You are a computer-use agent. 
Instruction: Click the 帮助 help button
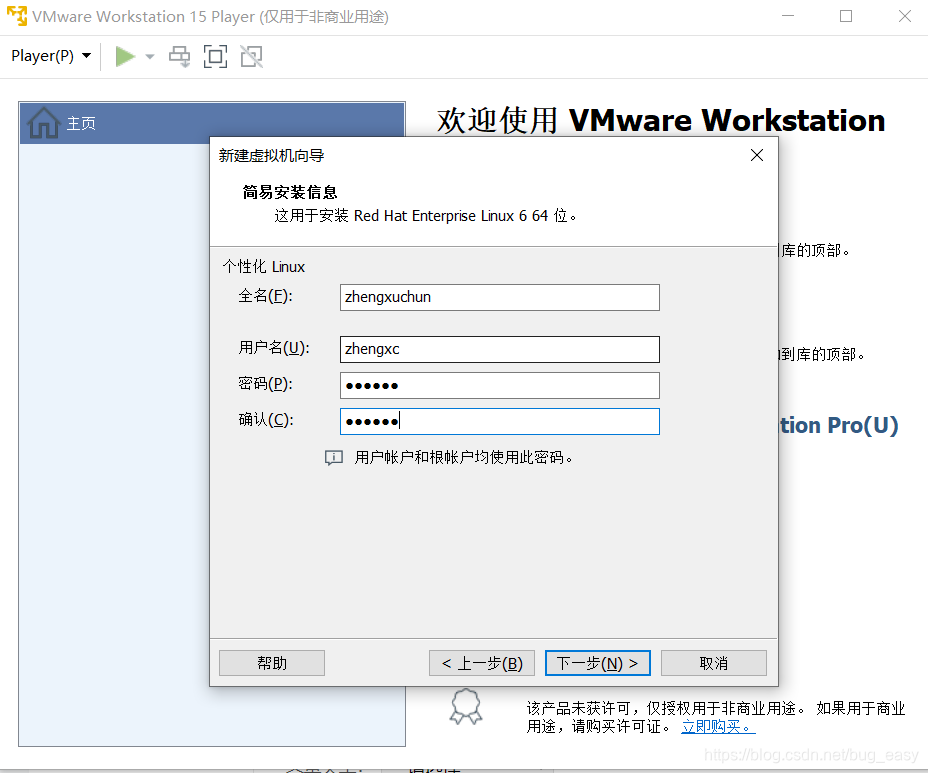pyautogui.click(x=272, y=663)
